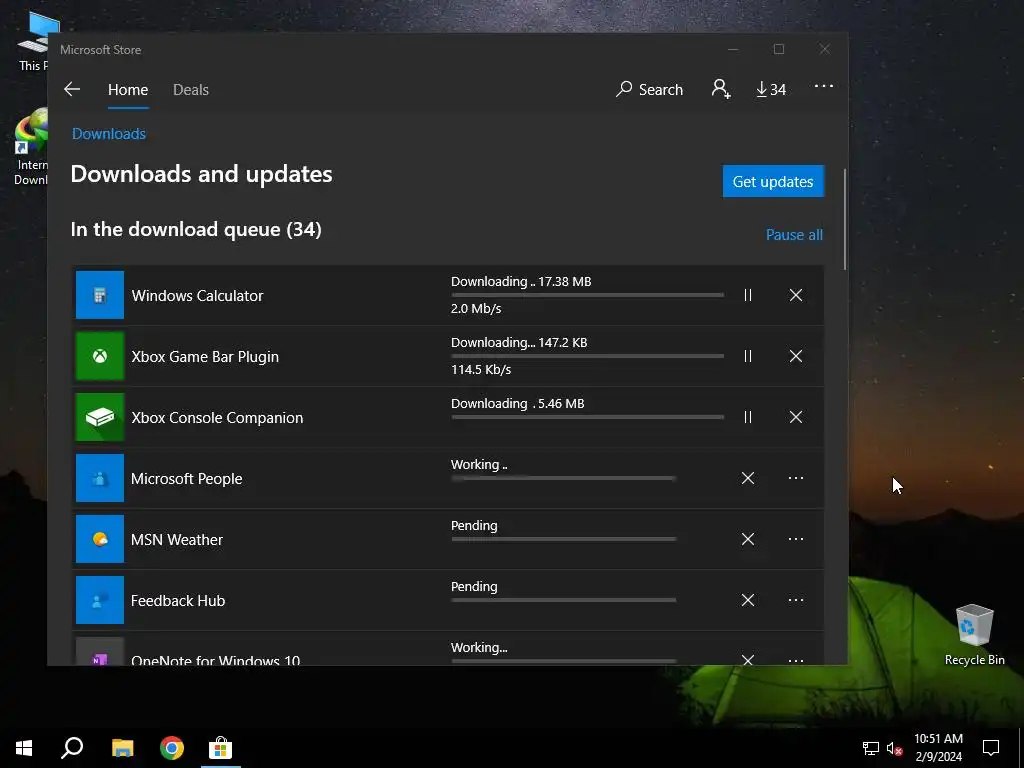This screenshot has width=1024, height=768.
Task: Cancel the Windows Calculator download
Action: (x=795, y=295)
